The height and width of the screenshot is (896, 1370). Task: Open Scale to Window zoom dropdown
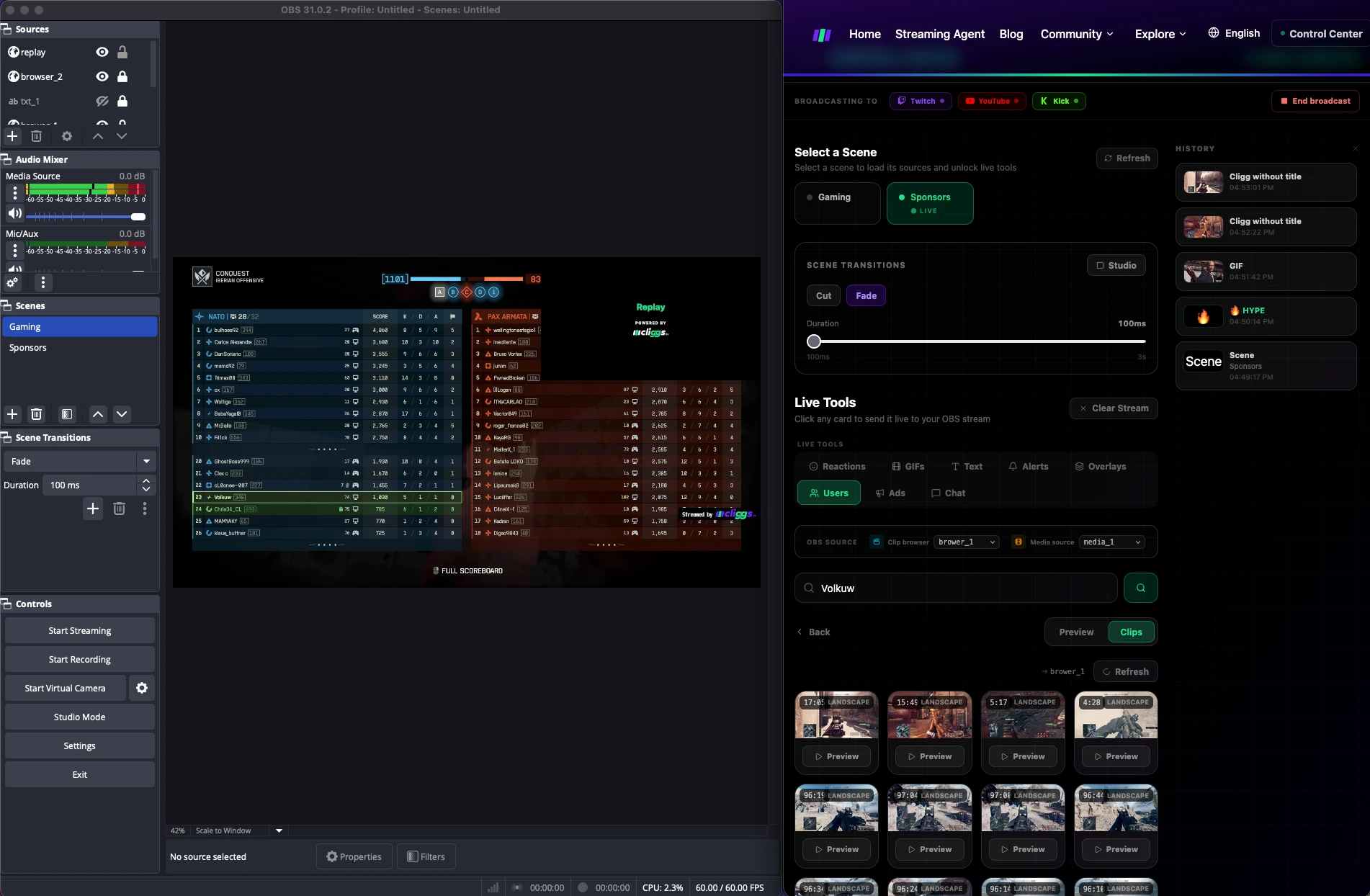coord(279,830)
